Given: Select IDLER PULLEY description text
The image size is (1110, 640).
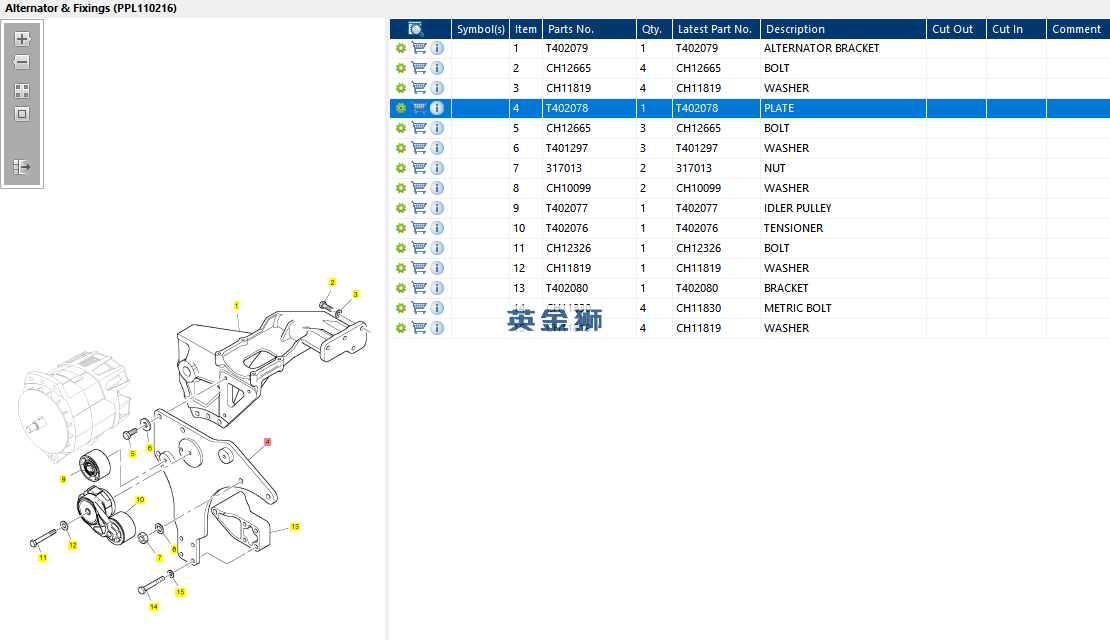Looking at the screenshot, I should (x=798, y=208).
